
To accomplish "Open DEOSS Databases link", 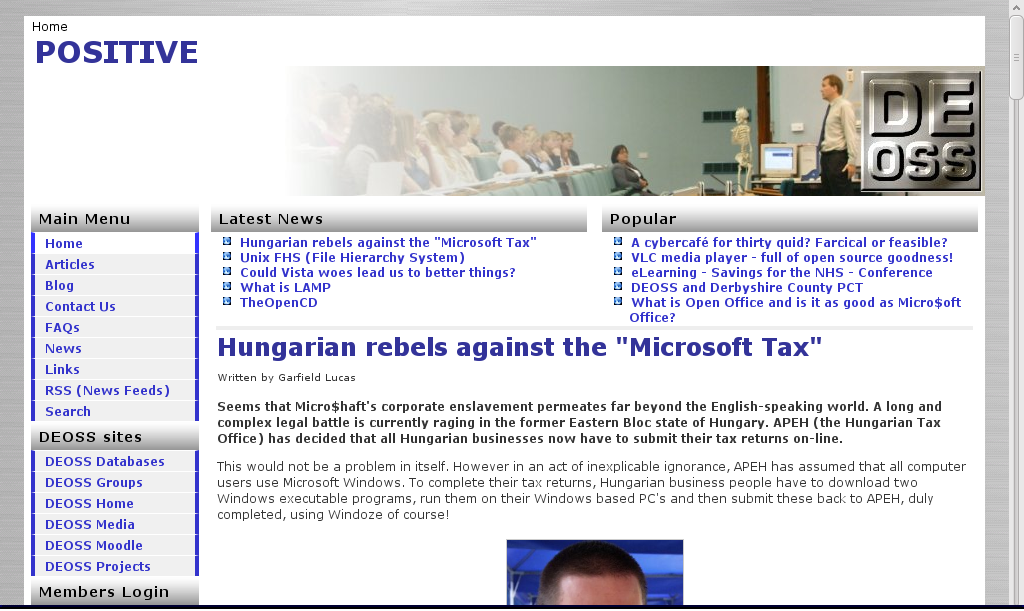I will 105,462.
